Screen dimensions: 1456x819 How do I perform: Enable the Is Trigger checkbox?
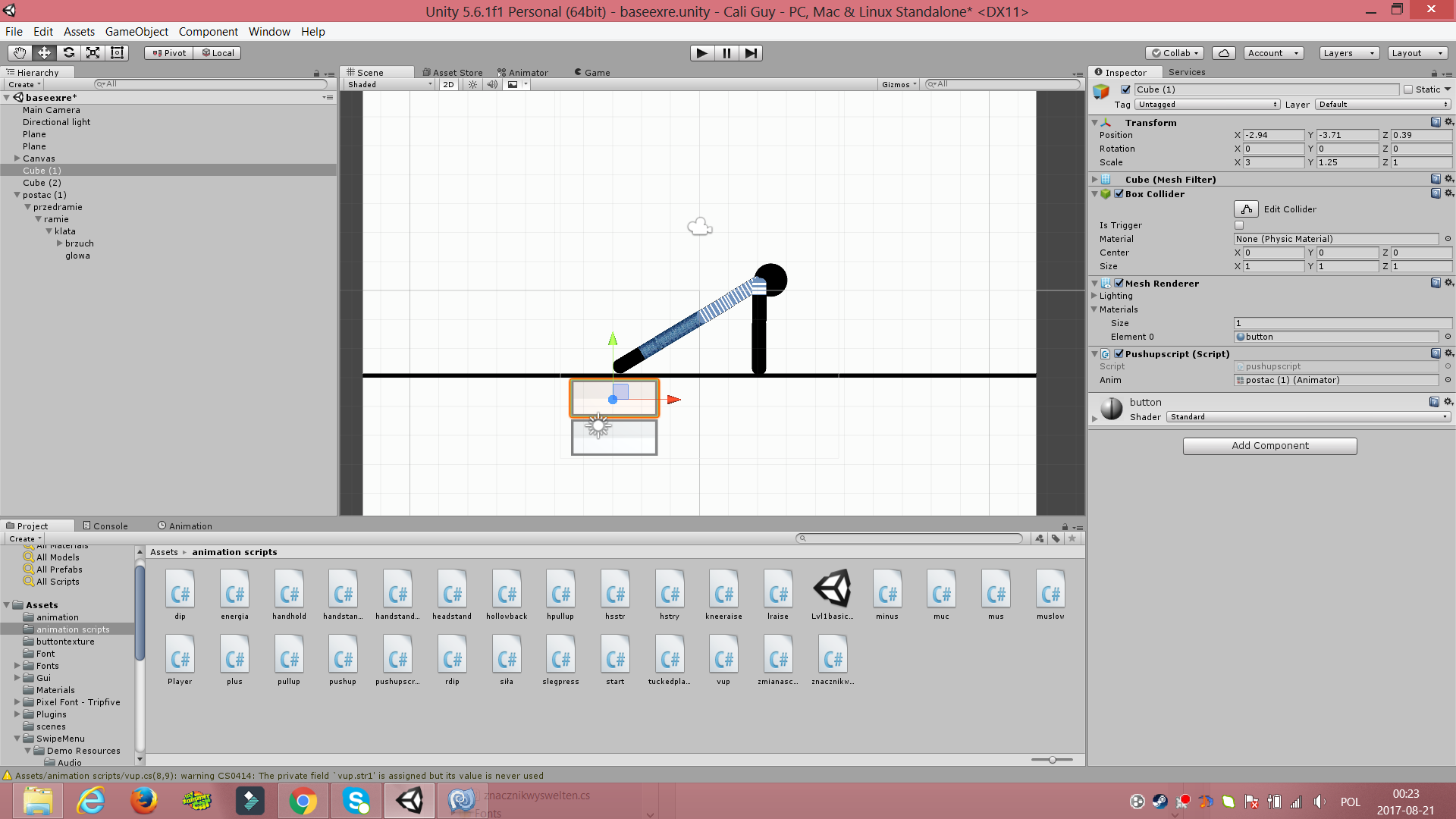(1239, 225)
